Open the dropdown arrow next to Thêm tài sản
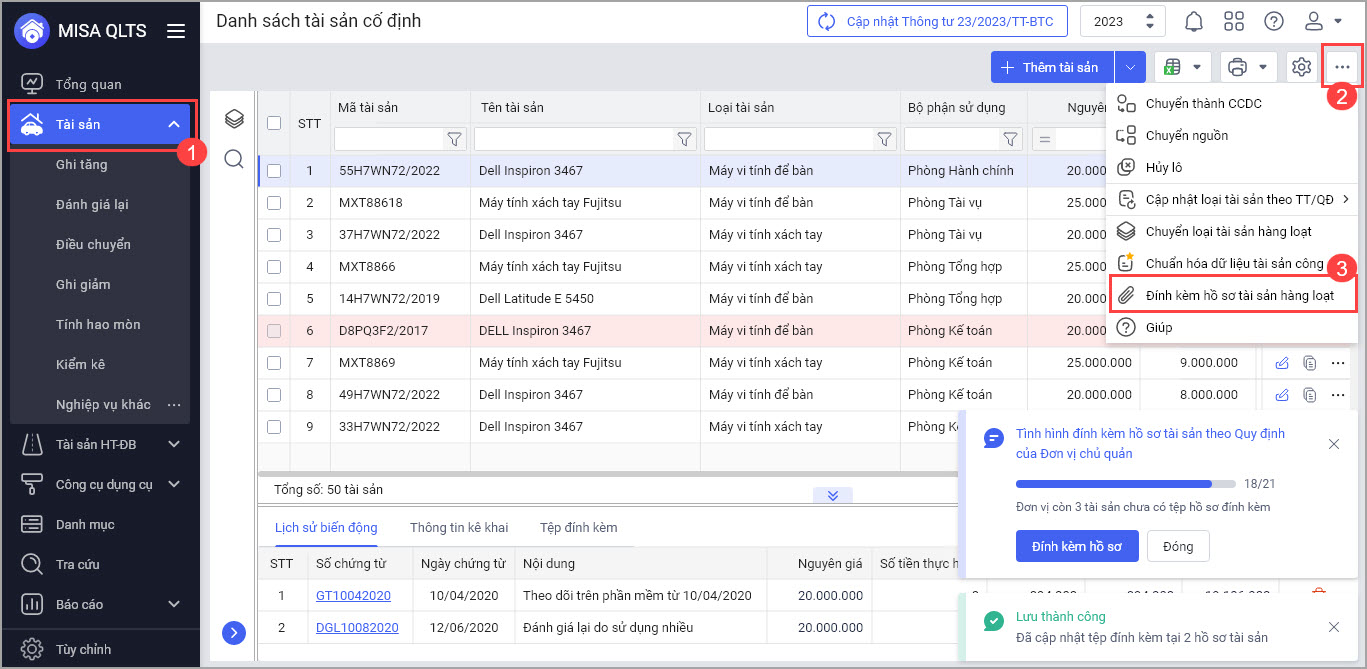The height and width of the screenshot is (669, 1367). tap(1130, 67)
